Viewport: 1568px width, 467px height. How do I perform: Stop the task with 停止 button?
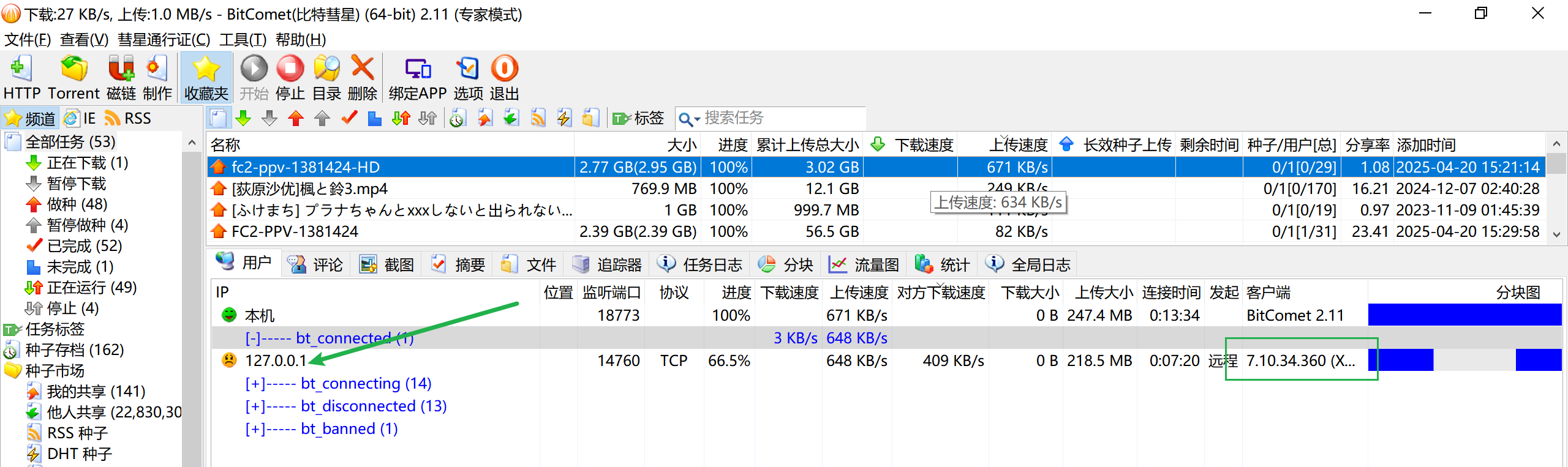290,77
